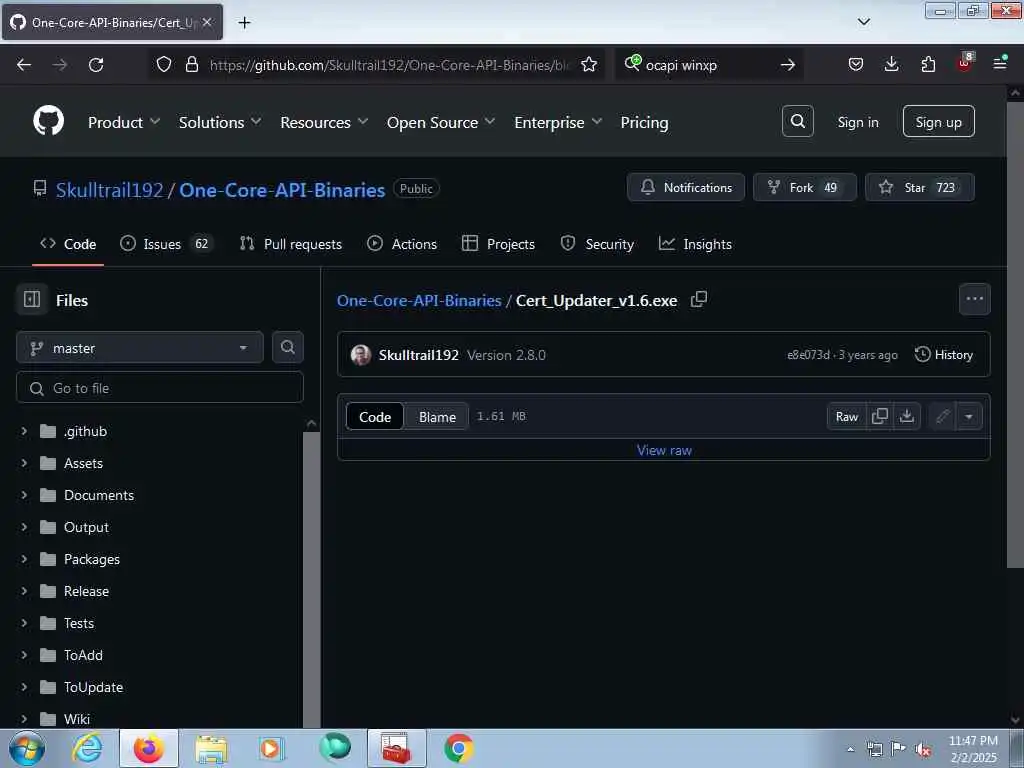Select the Code view toggle
Image resolution: width=1024 pixels, height=768 pixels.
point(375,417)
